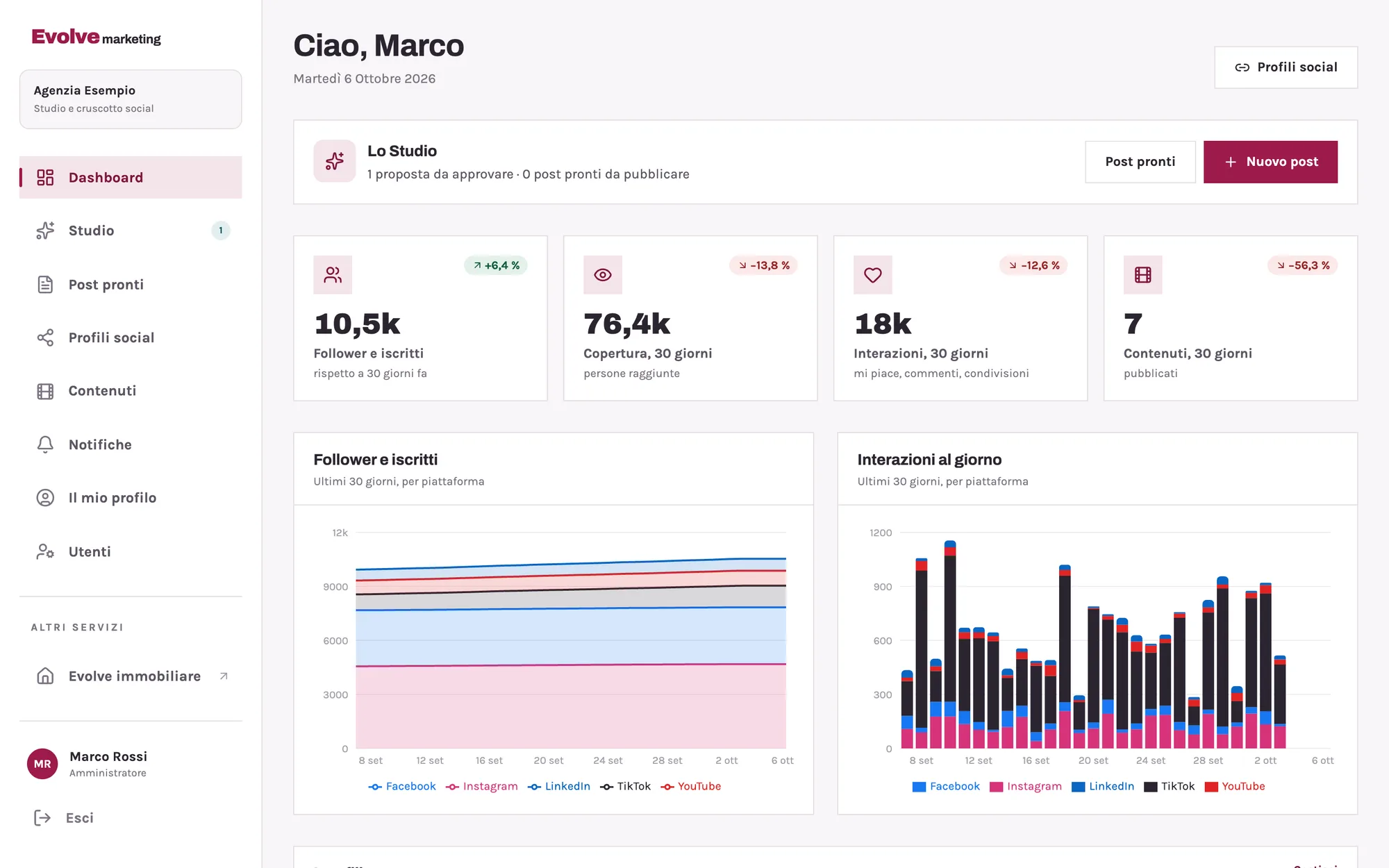
Task: Open Contenuti from the sidebar
Action: 131,391
